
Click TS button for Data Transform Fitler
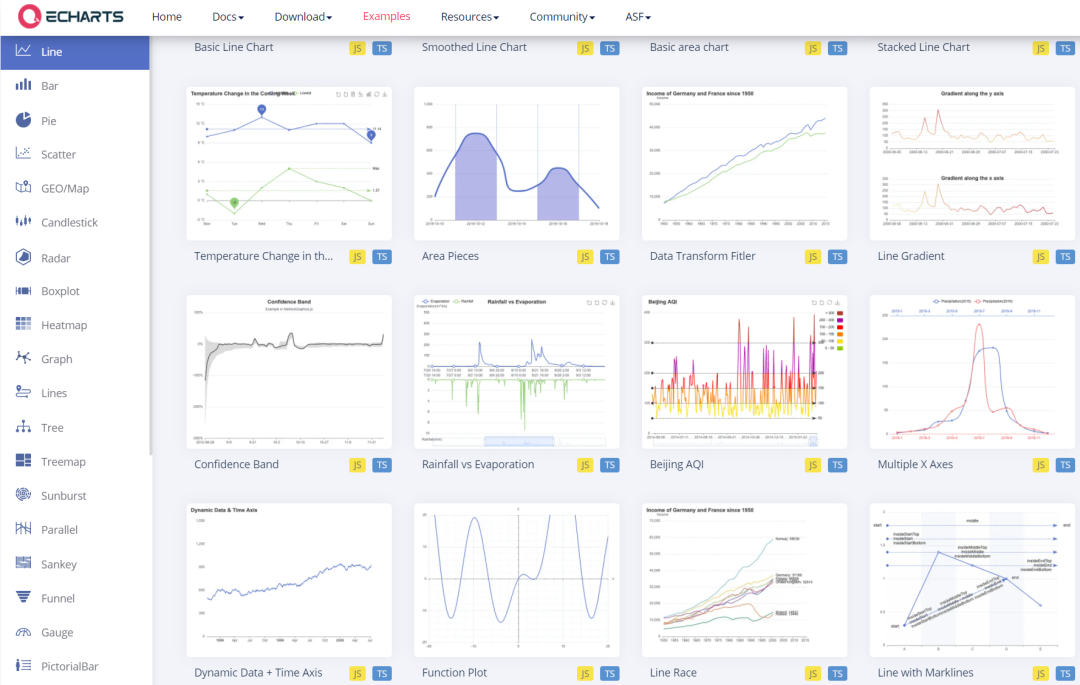click(838, 257)
